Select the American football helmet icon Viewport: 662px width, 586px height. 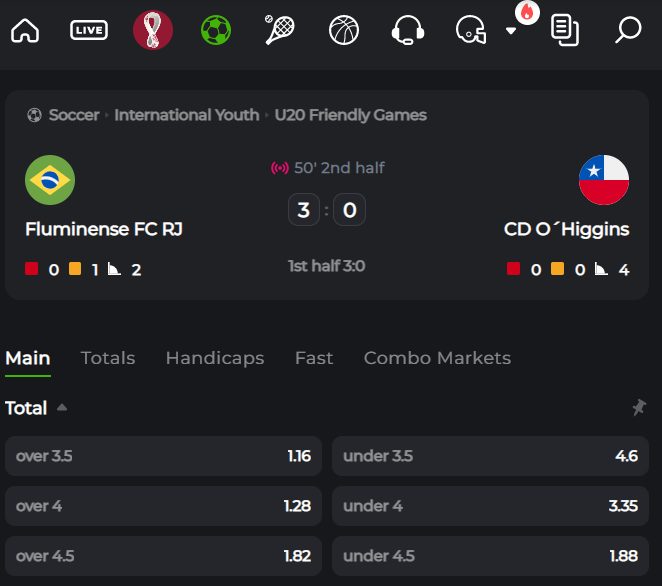[471, 30]
